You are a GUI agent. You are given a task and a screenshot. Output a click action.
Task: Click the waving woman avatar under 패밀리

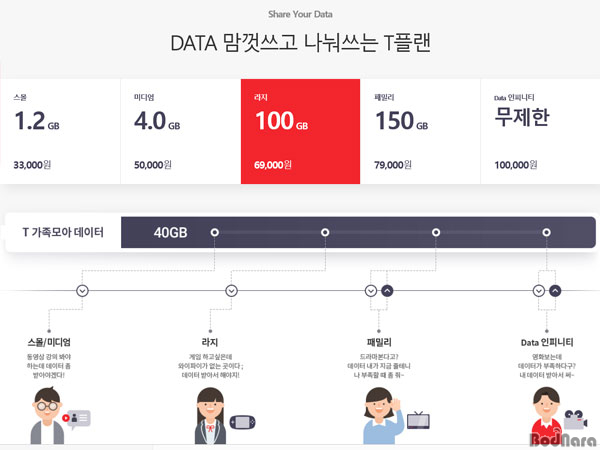coord(382,416)
